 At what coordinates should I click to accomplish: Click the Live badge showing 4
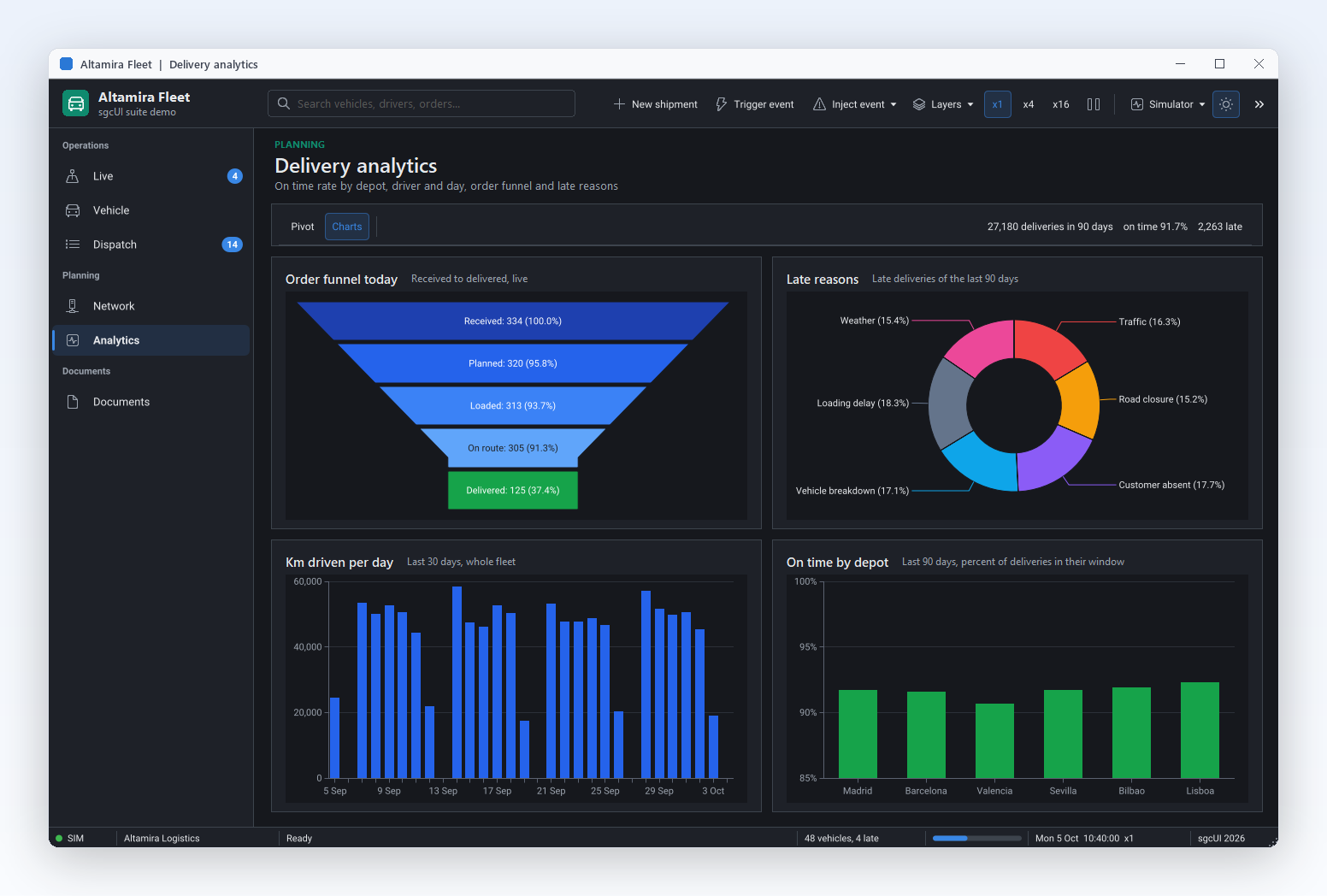(235, 176)
